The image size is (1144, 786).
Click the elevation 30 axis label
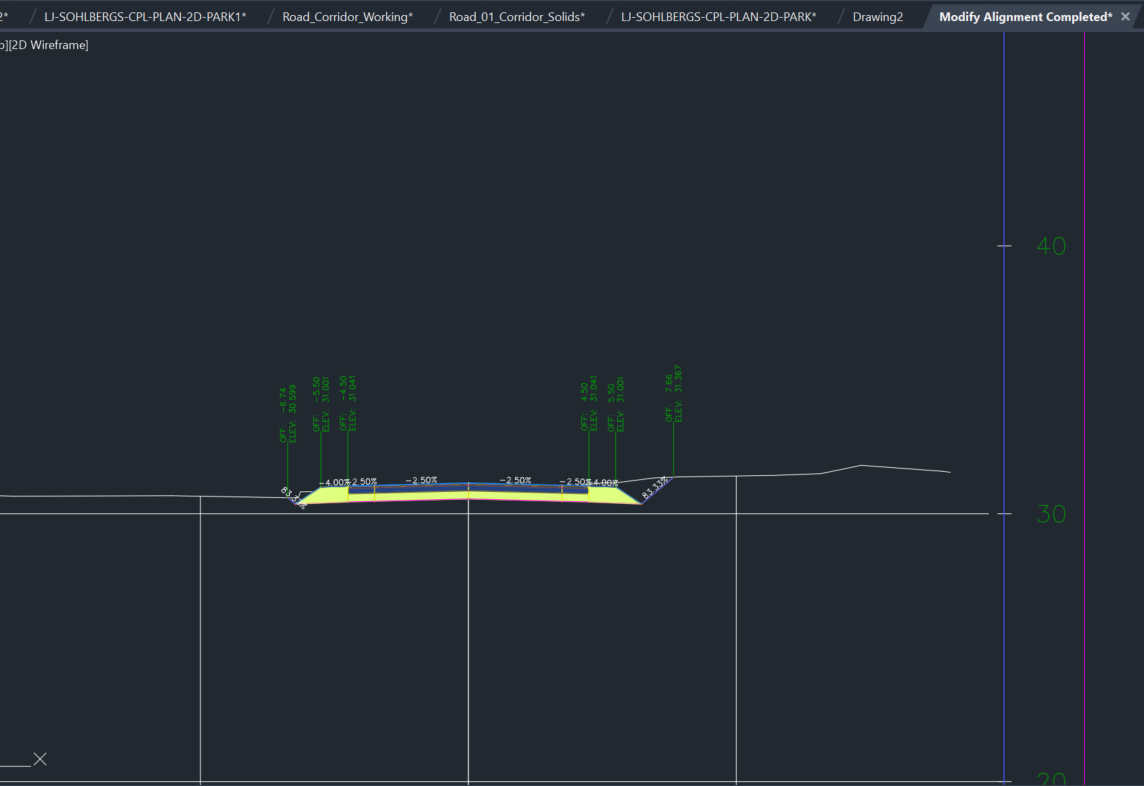click(x=1051, y=514)
